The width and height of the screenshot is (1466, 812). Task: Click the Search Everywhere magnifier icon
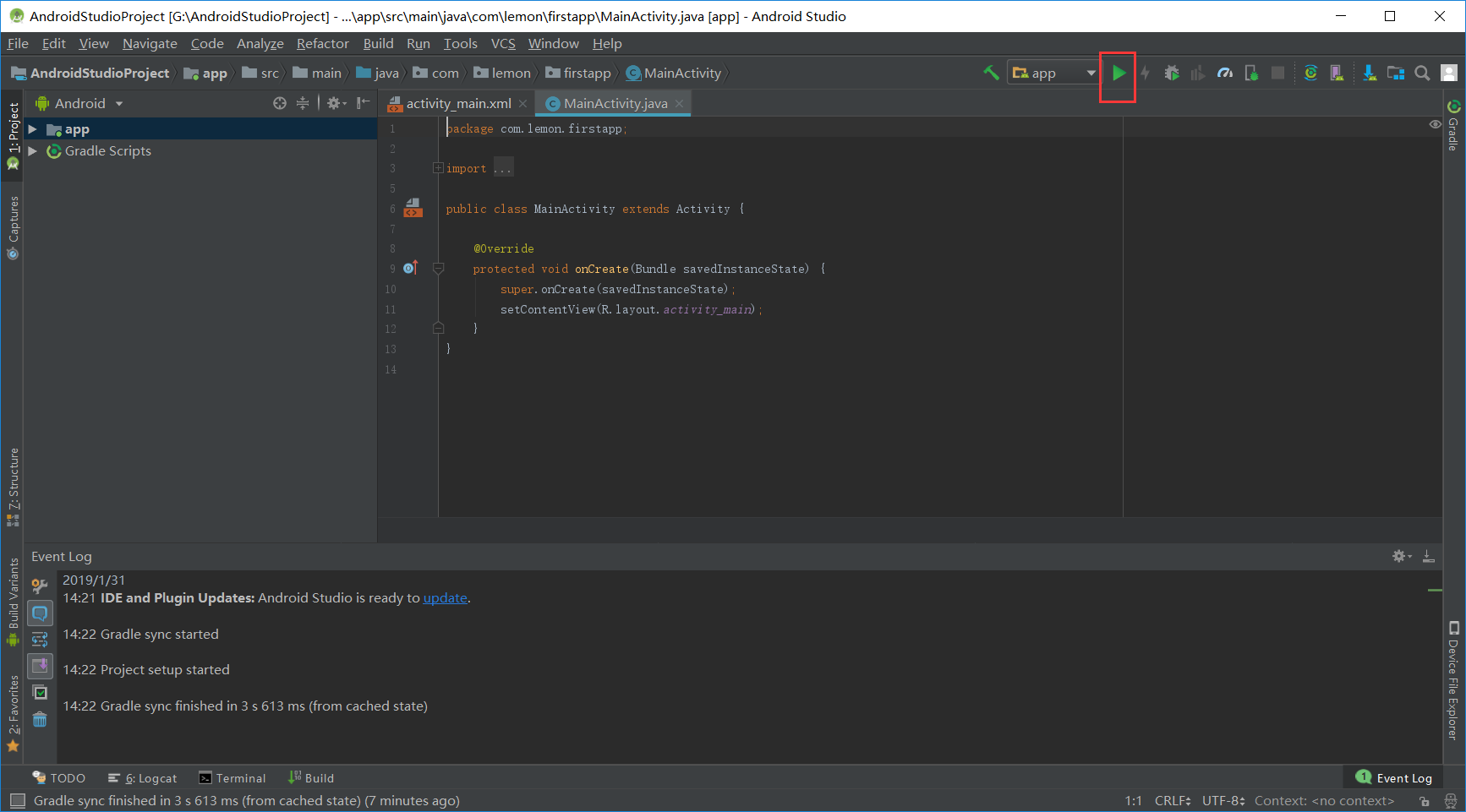coord(1422,74)
